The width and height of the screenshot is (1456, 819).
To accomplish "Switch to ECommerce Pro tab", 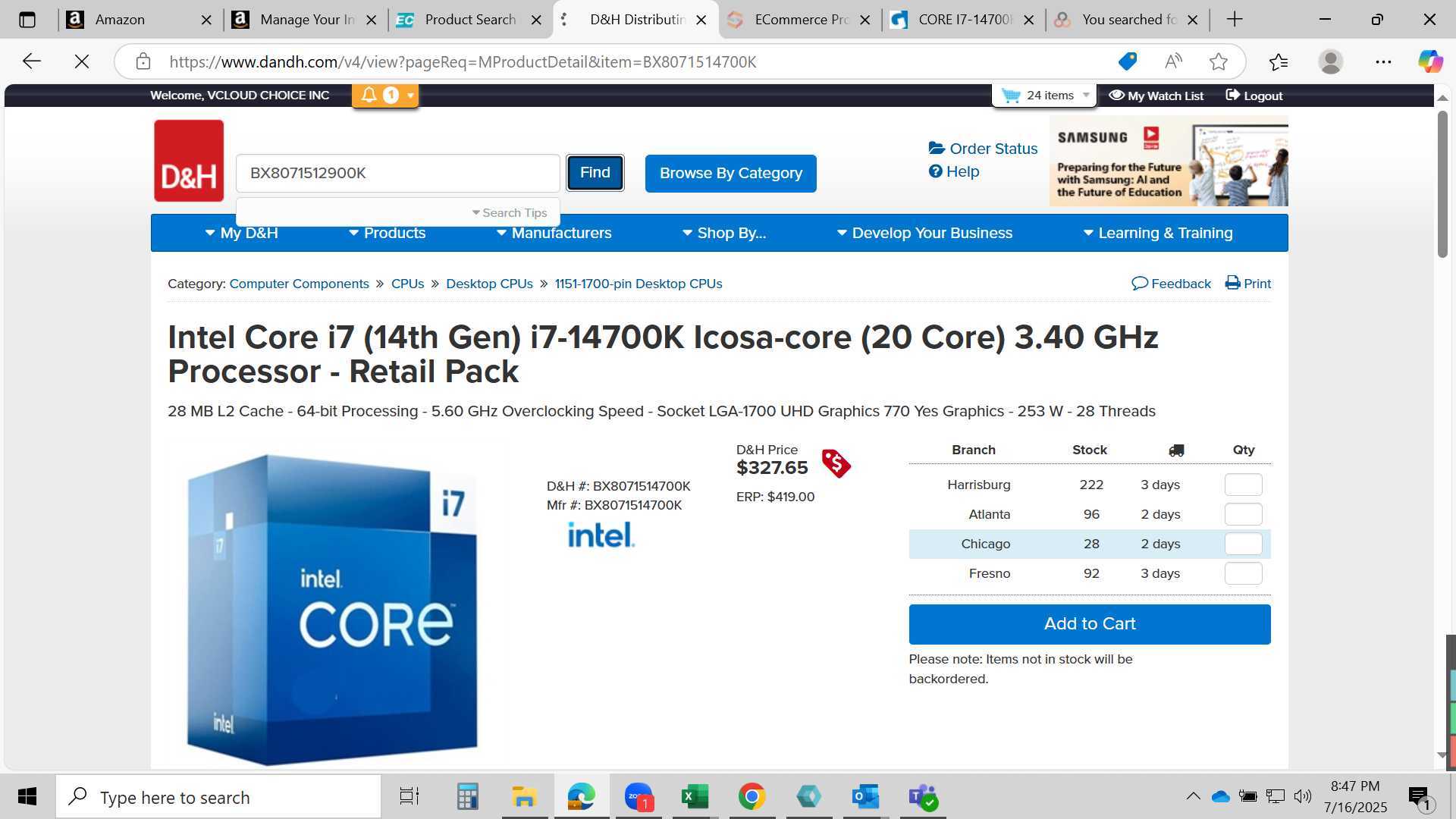I will 801,20.
